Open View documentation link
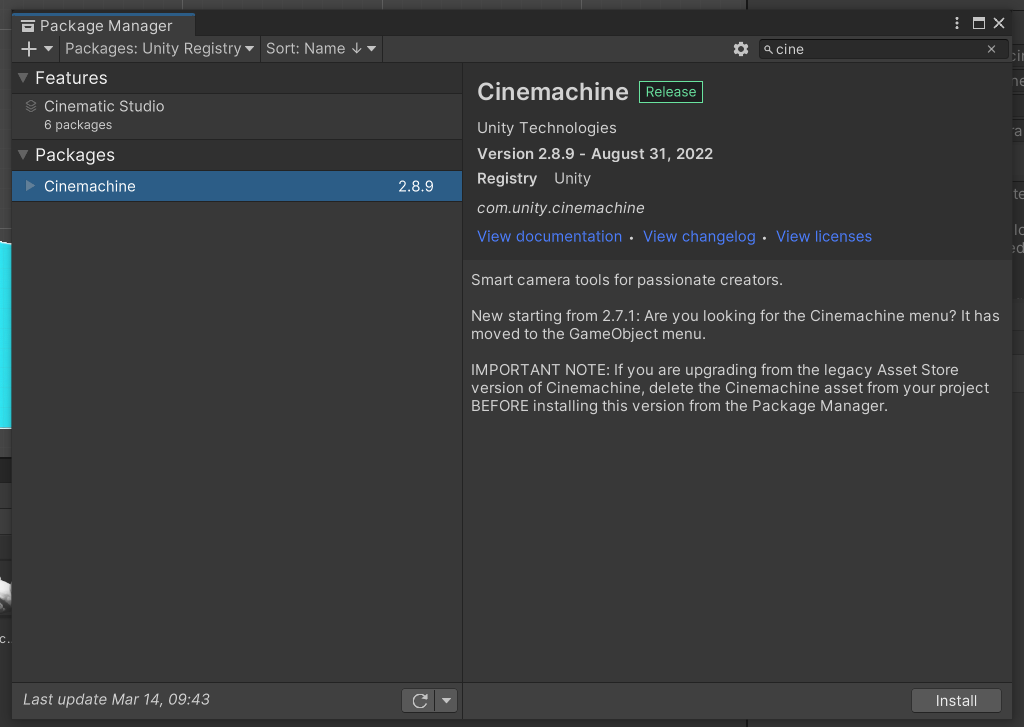Screen dimensions: 1024x727 pos(549,236)
